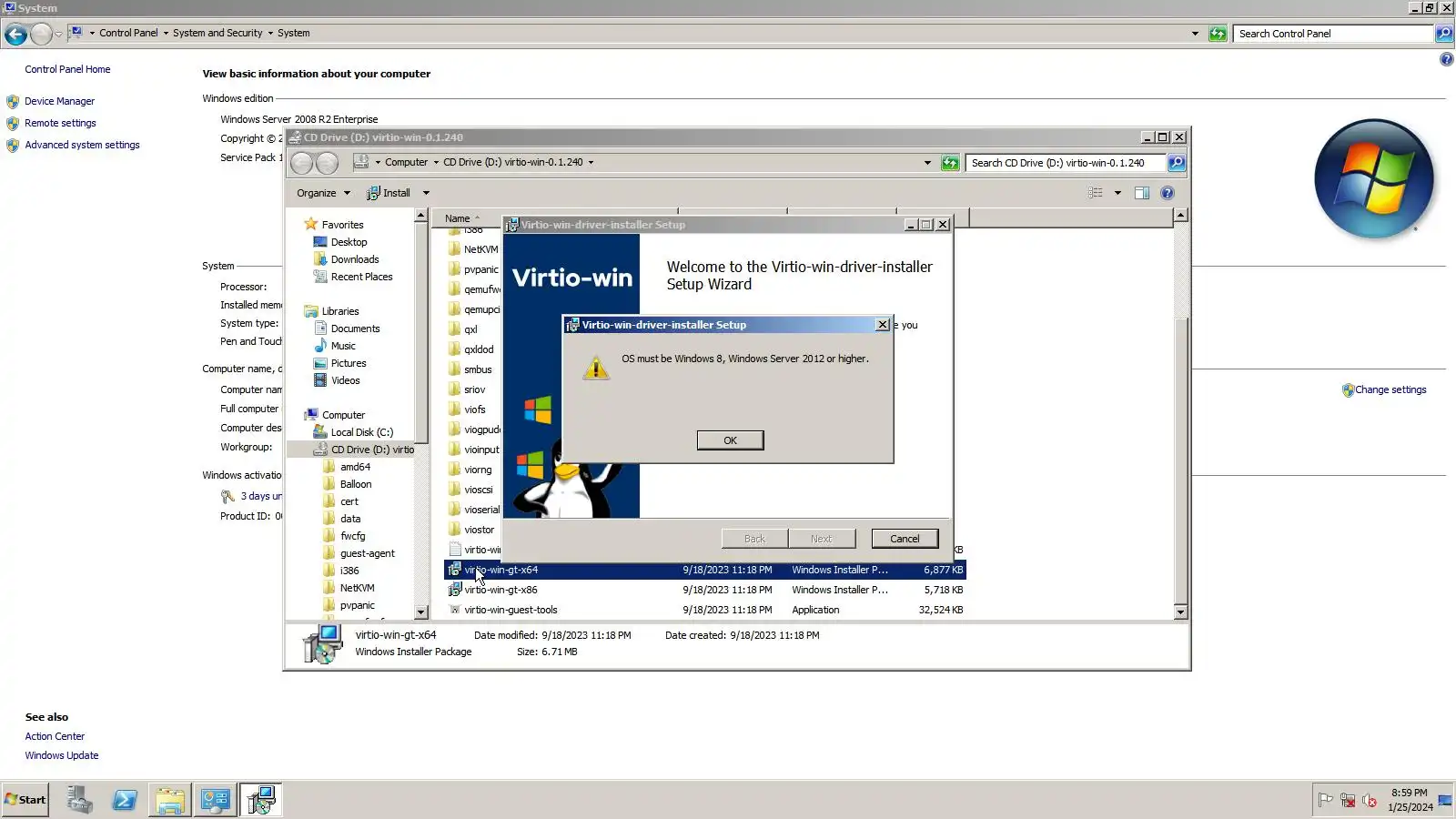Viewport: 1456px width, 819px height.
Task: Open the System window address history dropdown
Action: point(1195,34)
